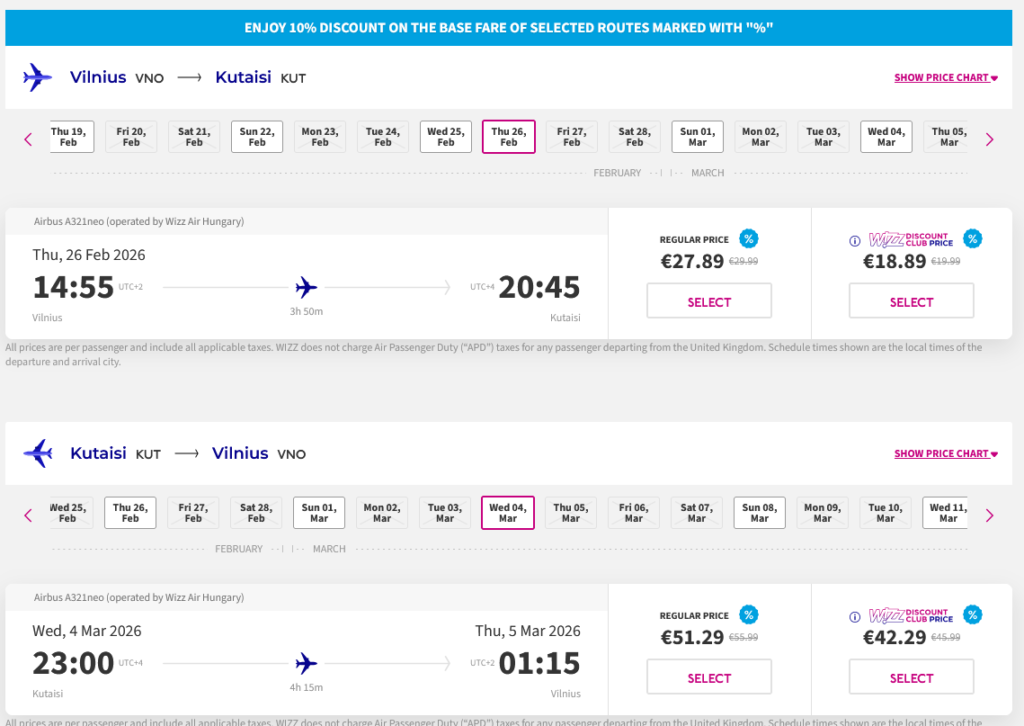
Task: Click the percent discount badge next to €18.89
Action: coord(972,238)
